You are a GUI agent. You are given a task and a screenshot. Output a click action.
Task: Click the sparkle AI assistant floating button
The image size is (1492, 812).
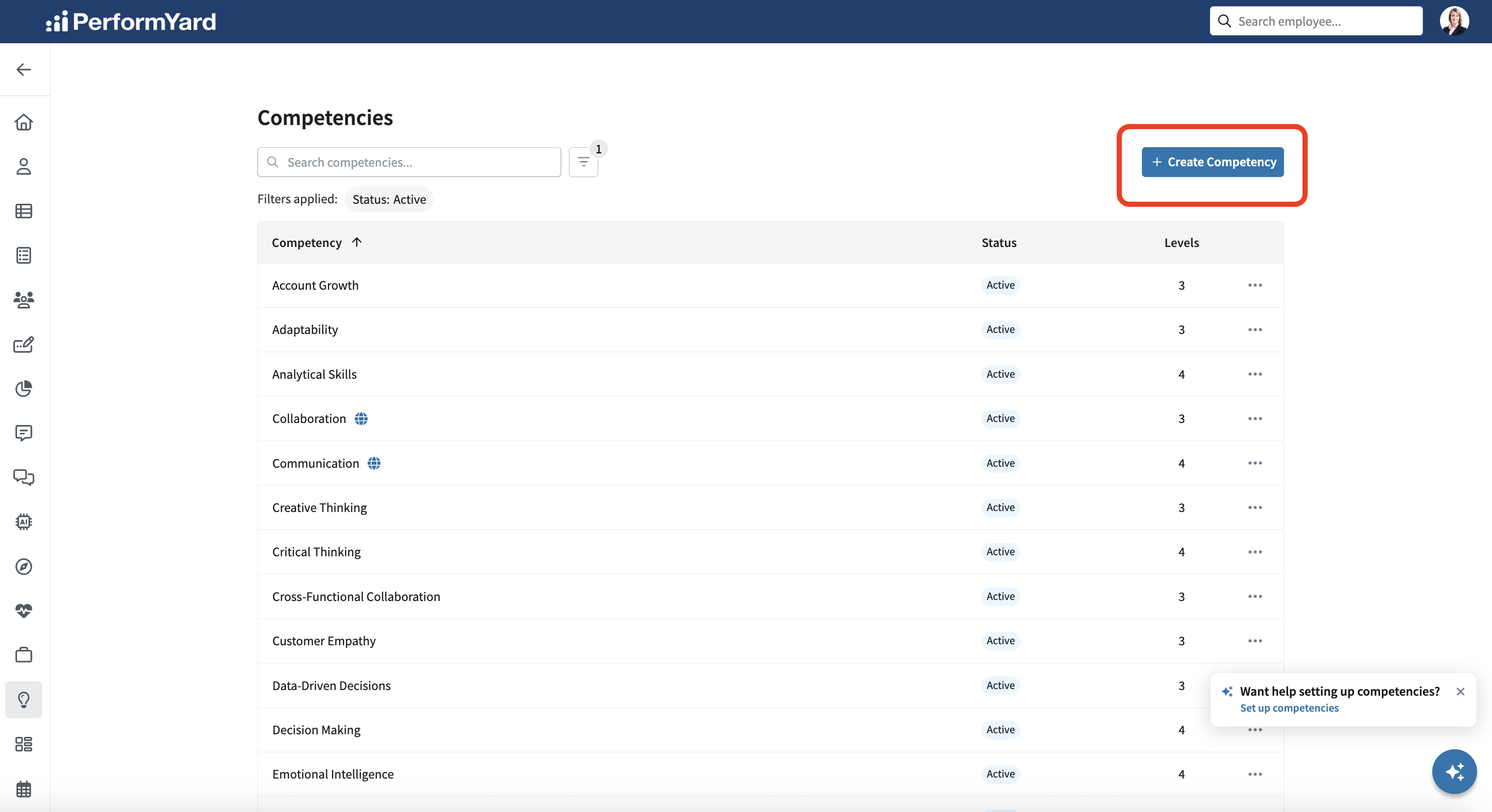click(x=1454, y=771)
